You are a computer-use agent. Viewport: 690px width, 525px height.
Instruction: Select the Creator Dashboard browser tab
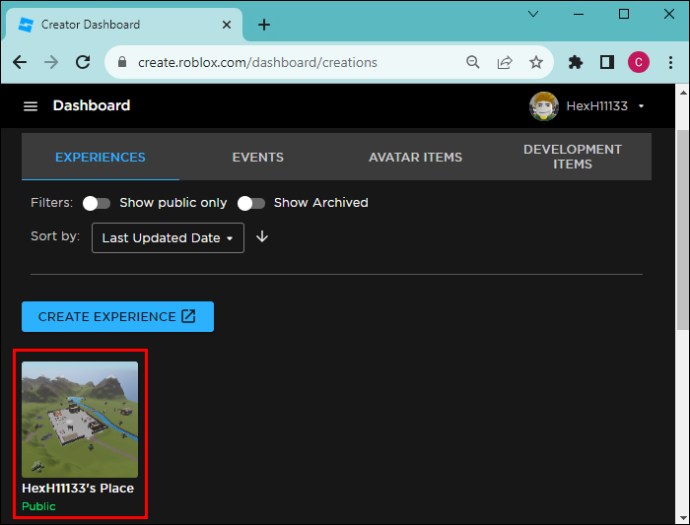tap(124, 25)
